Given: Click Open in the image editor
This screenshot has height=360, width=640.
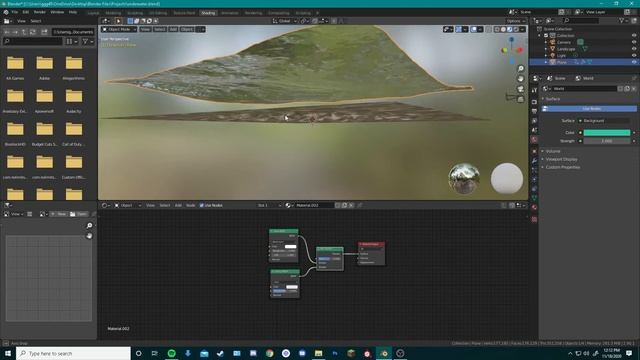Looking at the screenshot, I should click(x=78, y=214).
